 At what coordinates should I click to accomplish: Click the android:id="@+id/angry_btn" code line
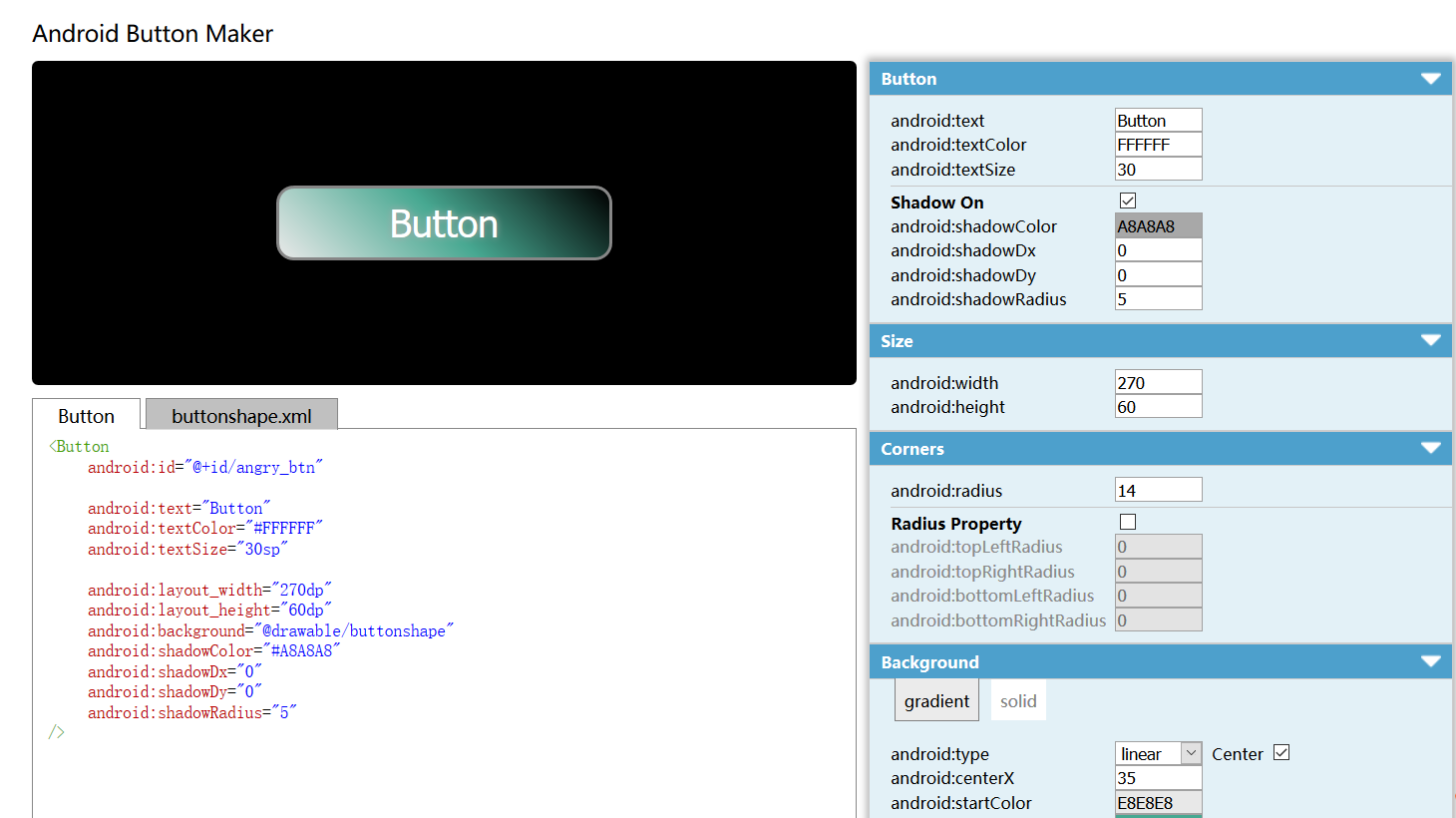pyautogui.click(x=205, y=467)
